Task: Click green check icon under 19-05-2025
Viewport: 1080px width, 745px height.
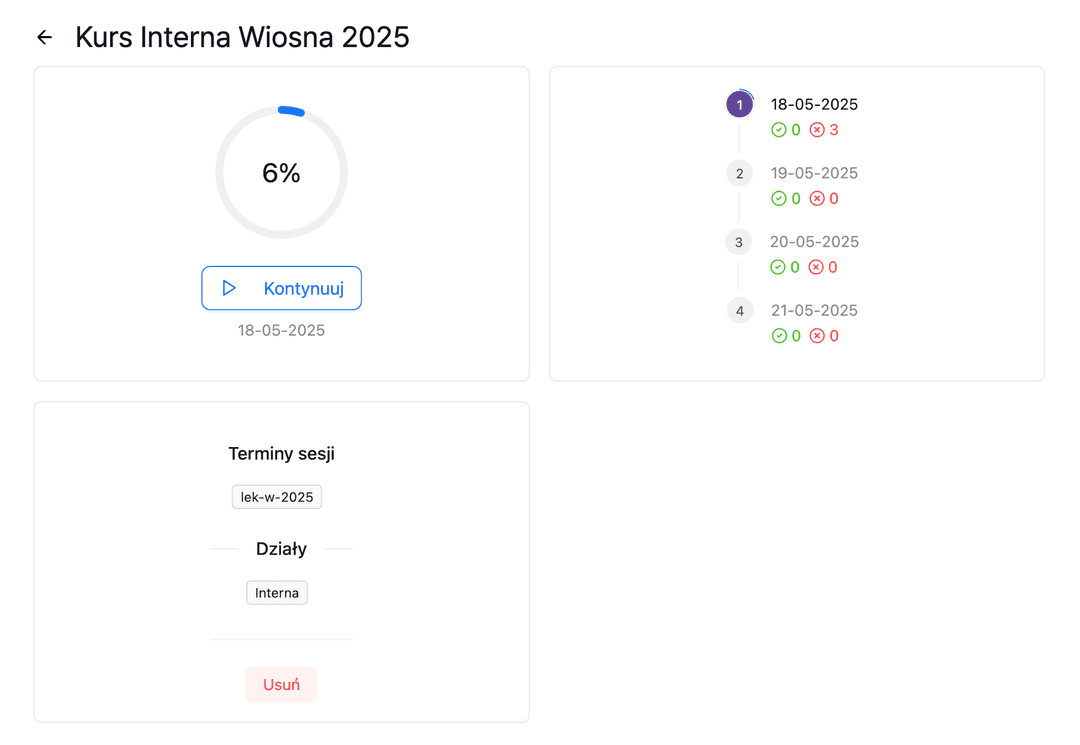Action: [778, 198]
